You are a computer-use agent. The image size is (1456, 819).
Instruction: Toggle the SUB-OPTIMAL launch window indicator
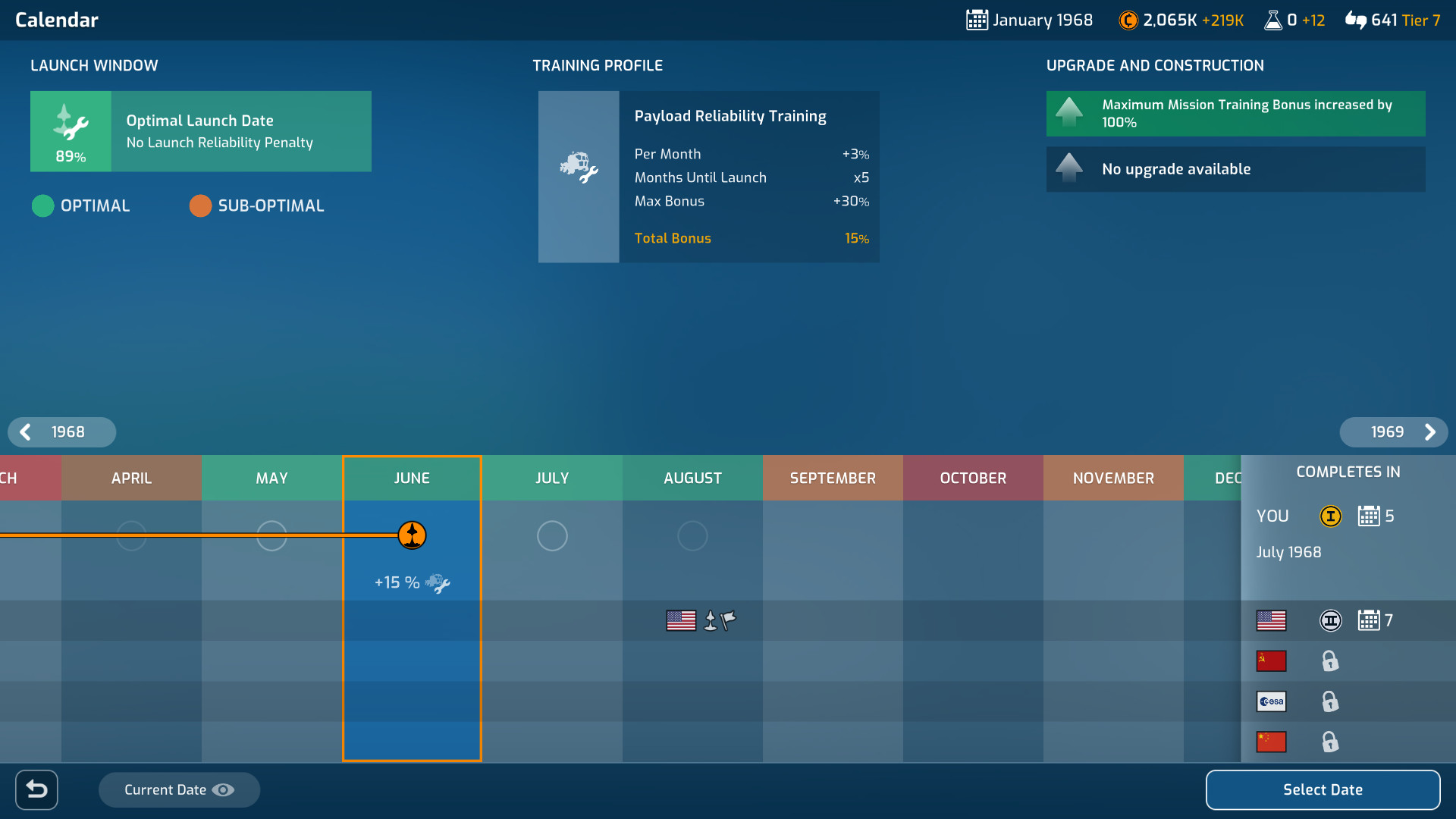click(200, 206)
